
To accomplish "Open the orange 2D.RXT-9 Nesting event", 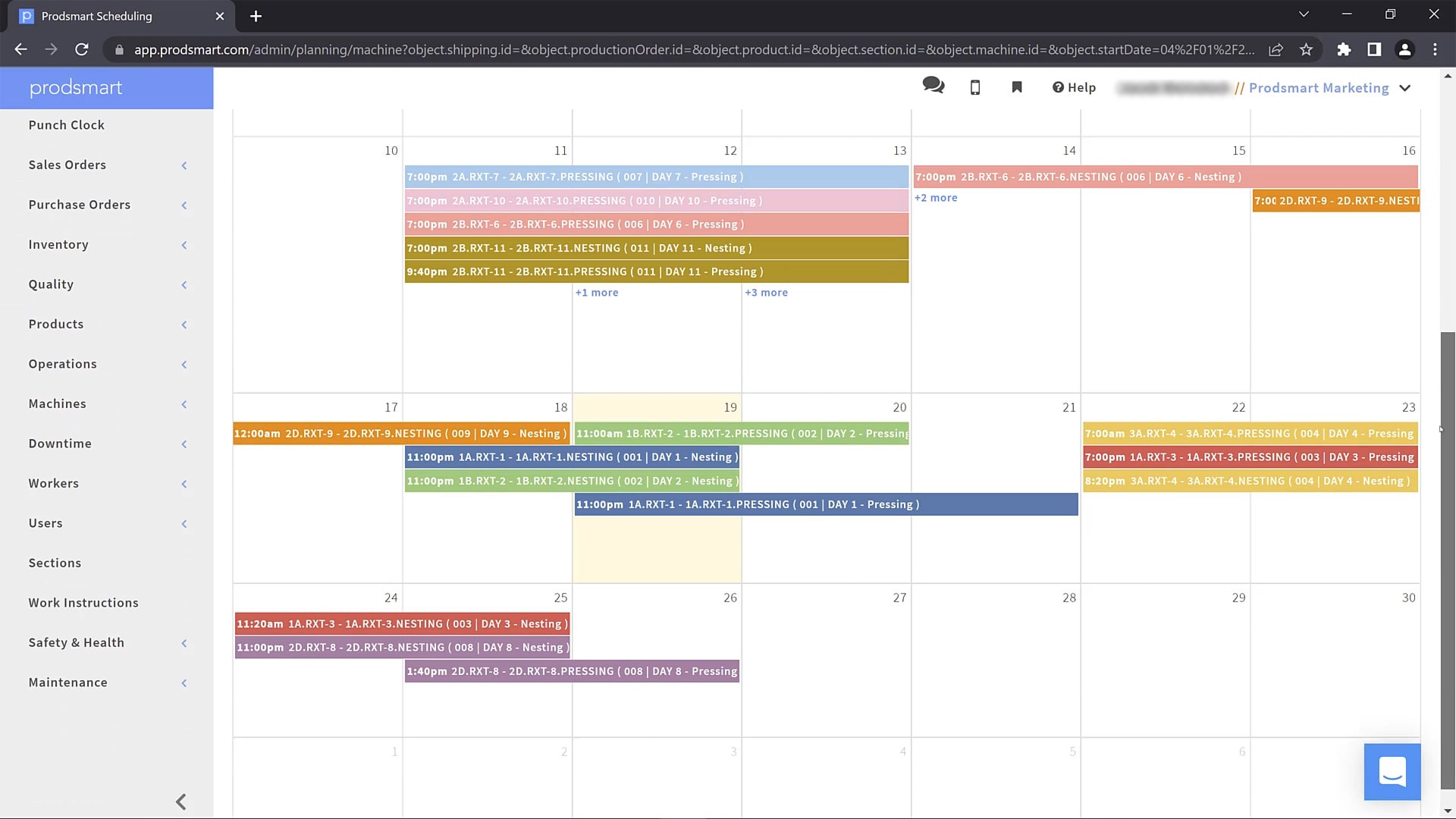I will 400,434.
